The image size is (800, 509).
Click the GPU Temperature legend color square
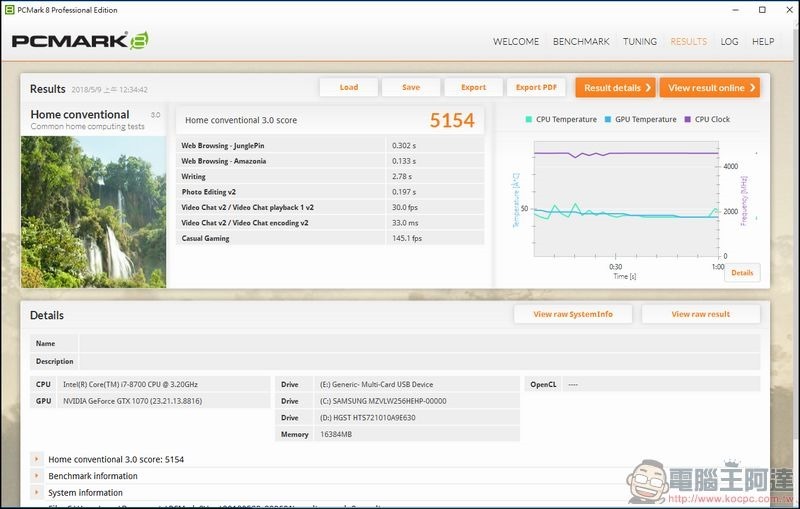[607, 119]
